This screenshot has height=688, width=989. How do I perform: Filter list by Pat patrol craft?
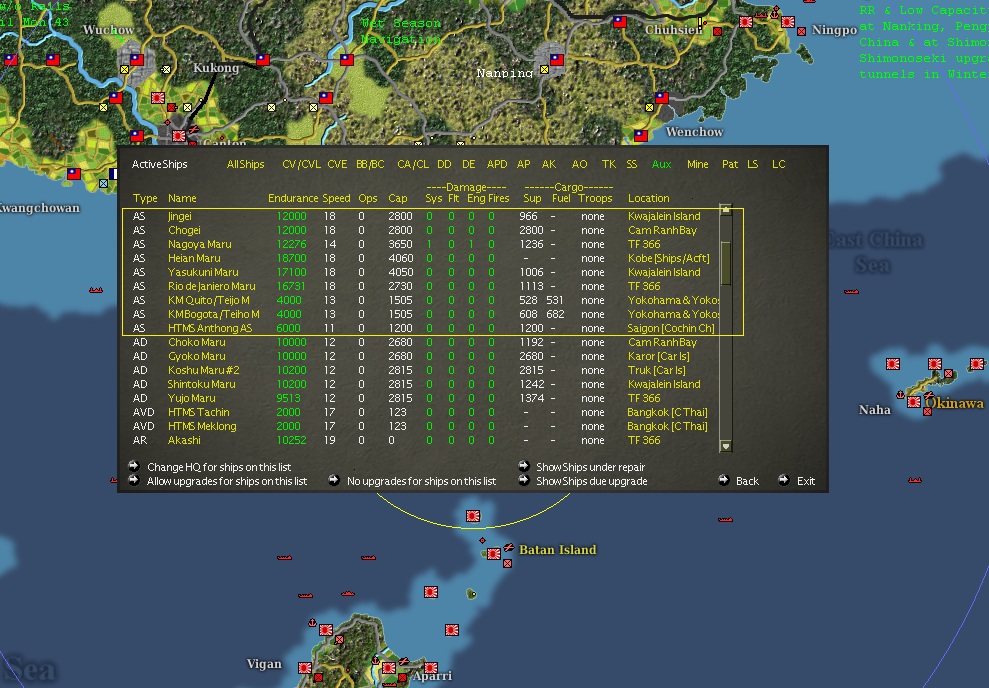[x=730, y=164]
